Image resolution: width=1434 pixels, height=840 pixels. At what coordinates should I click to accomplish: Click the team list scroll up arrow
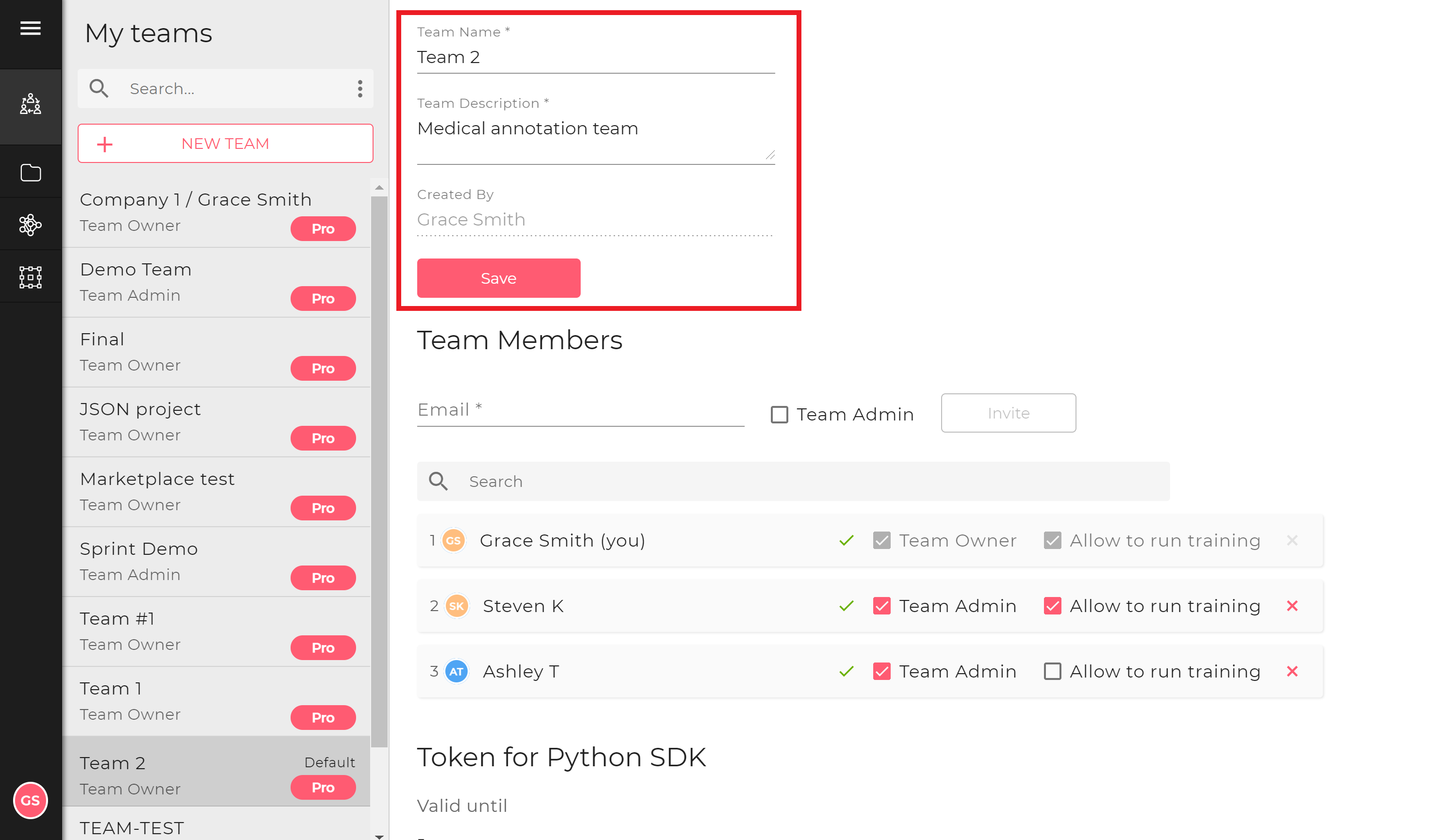tap(379, 187)
